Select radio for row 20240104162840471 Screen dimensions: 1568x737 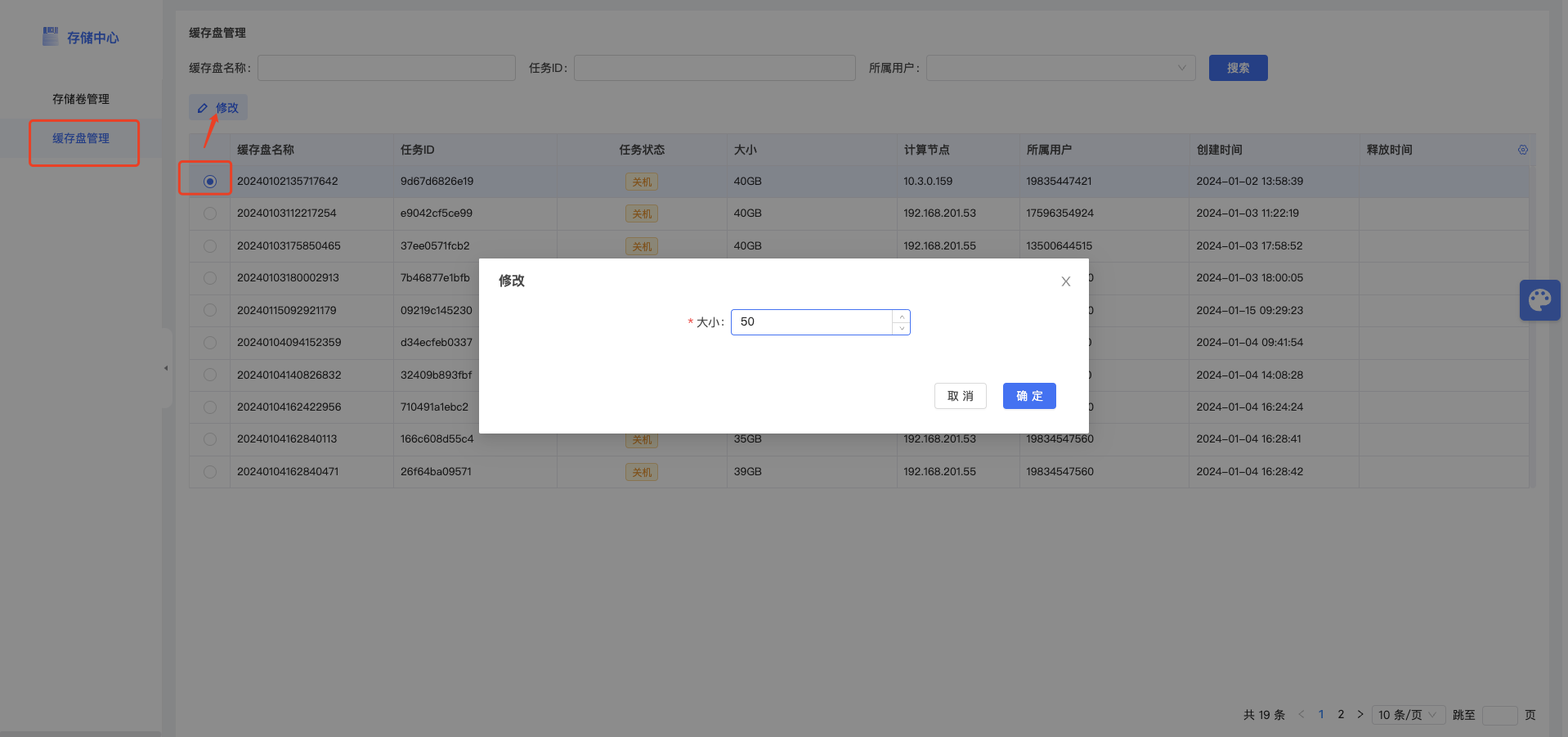(x=210, y=472)
